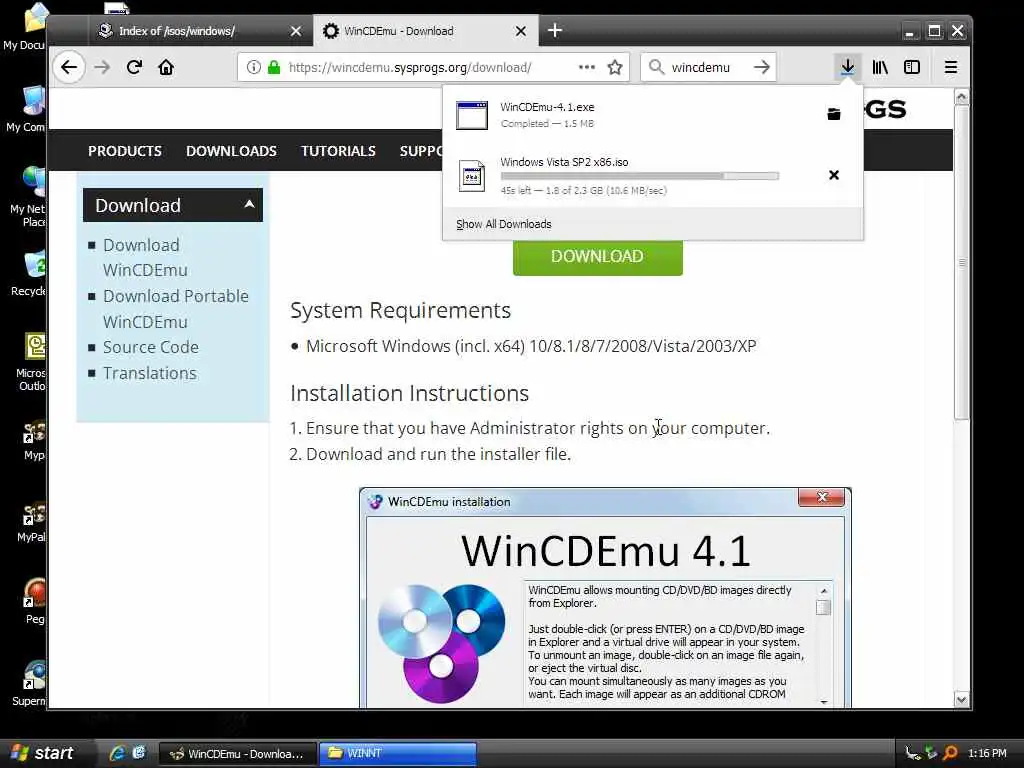Click the page vertical scrollbar thumb
The width and height of the screenshot is (1024, 768).
[961, 262]
